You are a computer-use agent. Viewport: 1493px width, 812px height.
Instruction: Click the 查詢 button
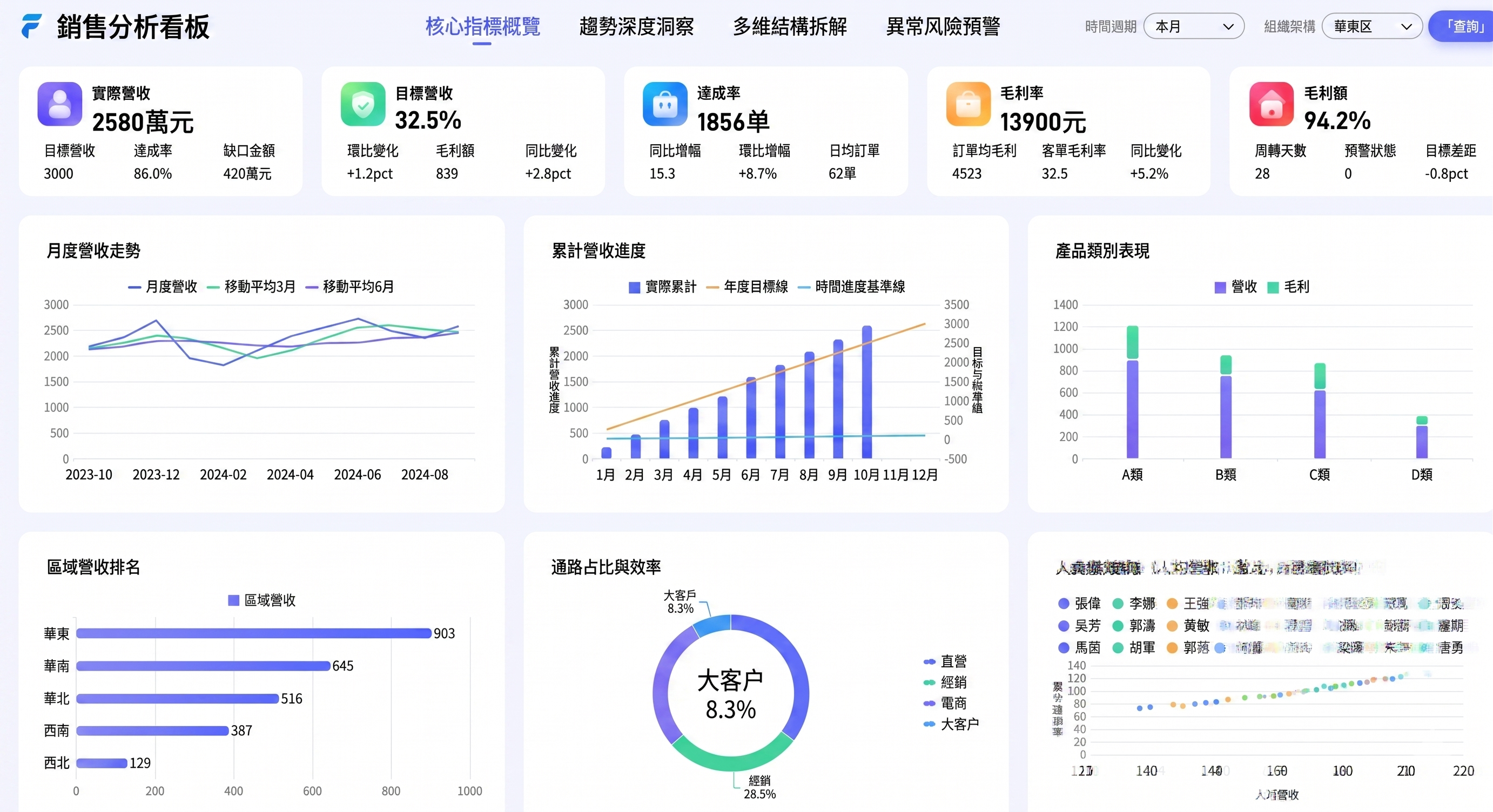tap(1463, 26)
